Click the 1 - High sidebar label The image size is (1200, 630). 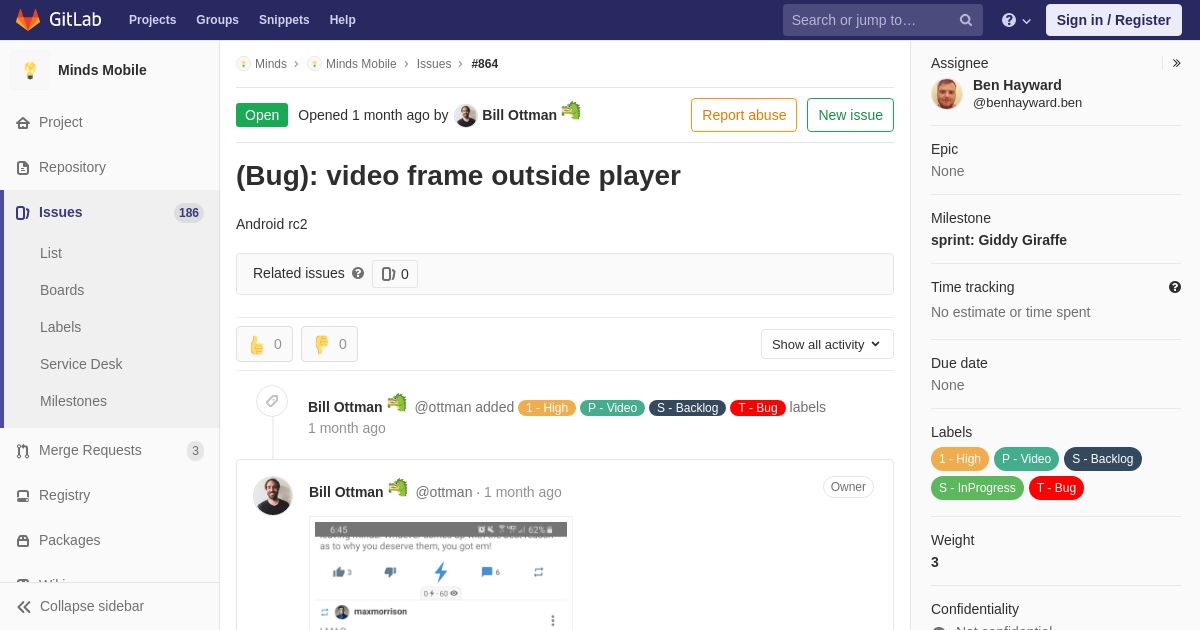[x=960, y=459]
